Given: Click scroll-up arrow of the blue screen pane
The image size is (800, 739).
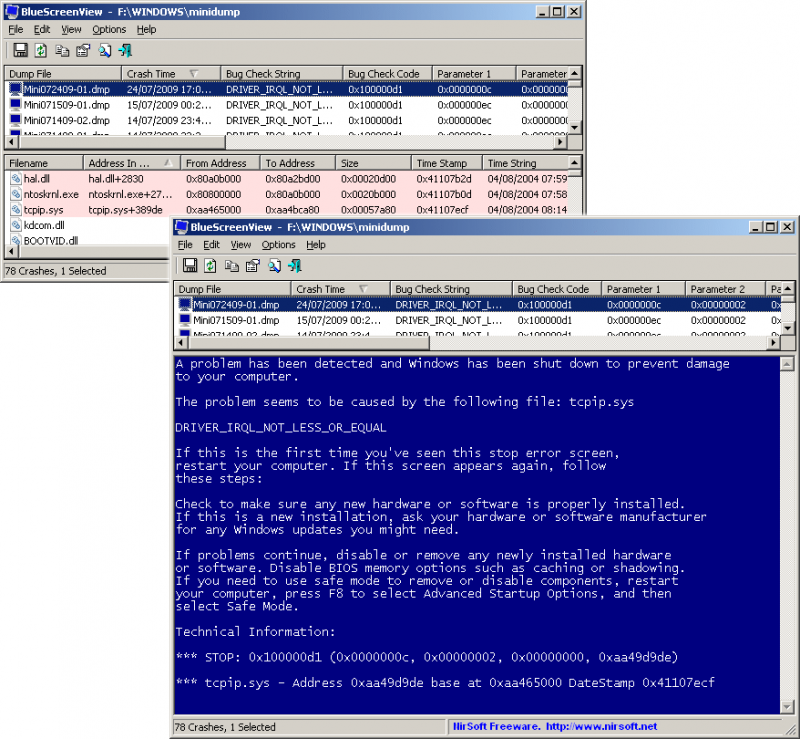Looking at the screenshot, I should (x=787, y=363).
